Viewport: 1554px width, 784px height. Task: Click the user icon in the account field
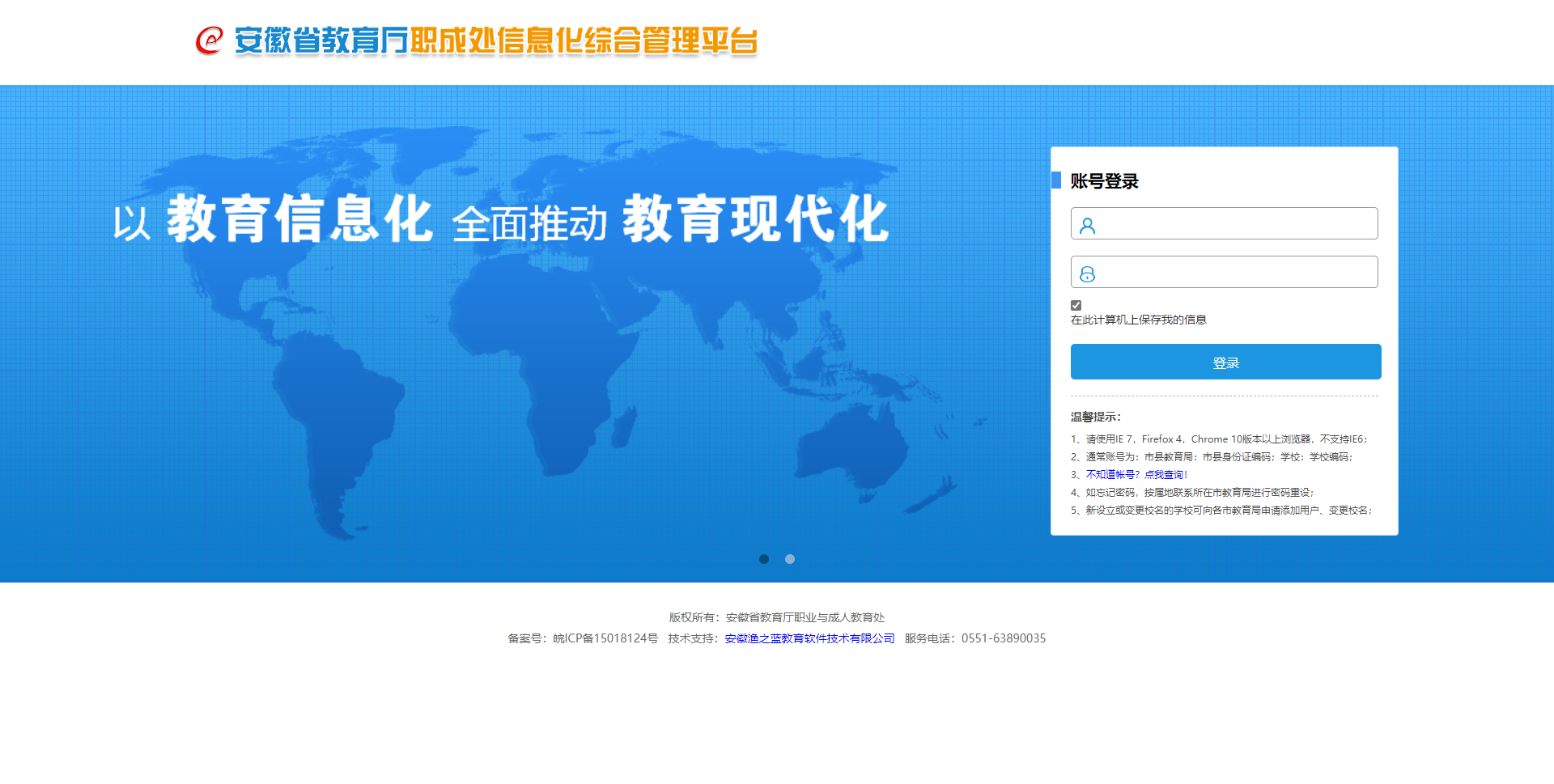tap(1087, 225)
